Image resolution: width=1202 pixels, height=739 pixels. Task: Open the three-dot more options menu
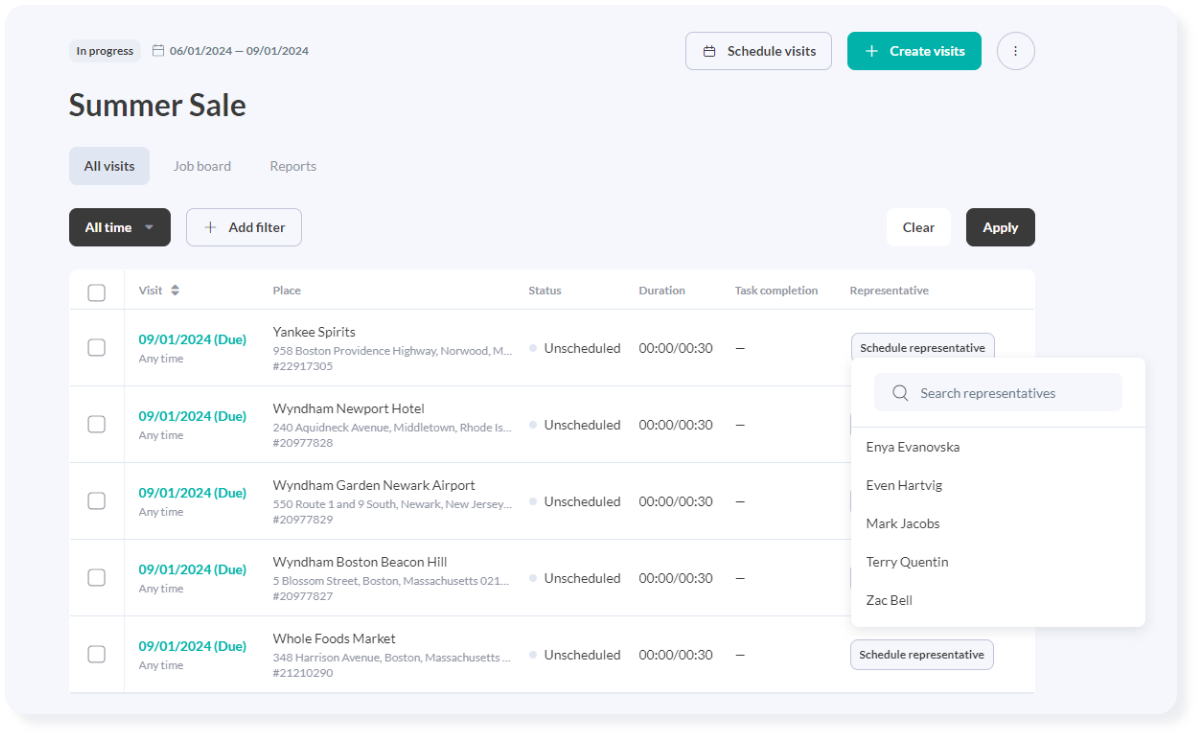click(1015, 51)
